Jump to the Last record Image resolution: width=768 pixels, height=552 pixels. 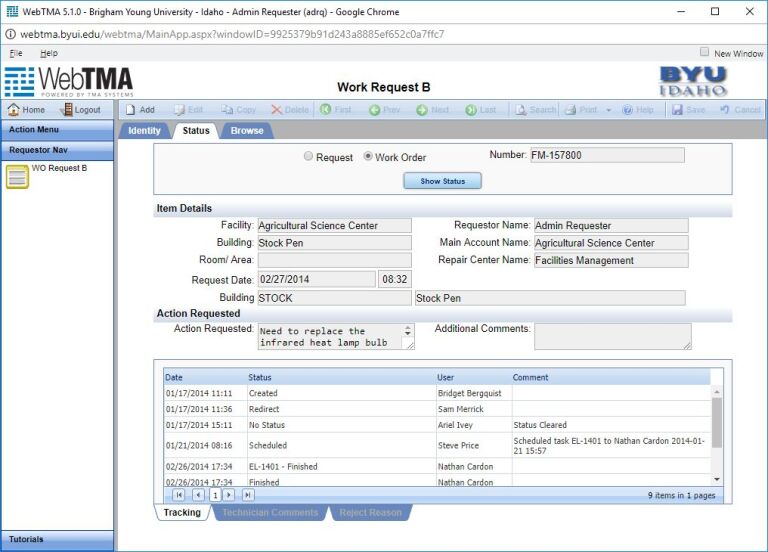tap(481, 110)
